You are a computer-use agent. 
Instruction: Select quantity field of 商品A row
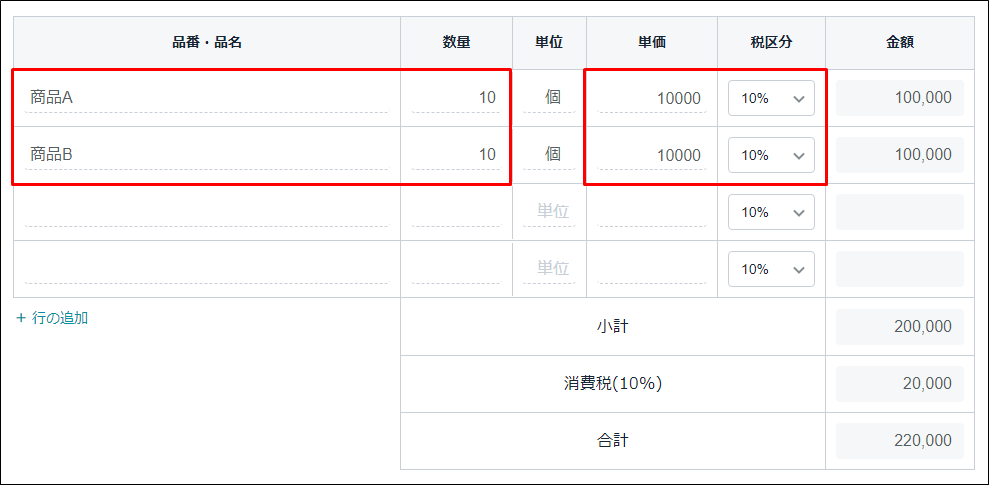click(456, 98)
